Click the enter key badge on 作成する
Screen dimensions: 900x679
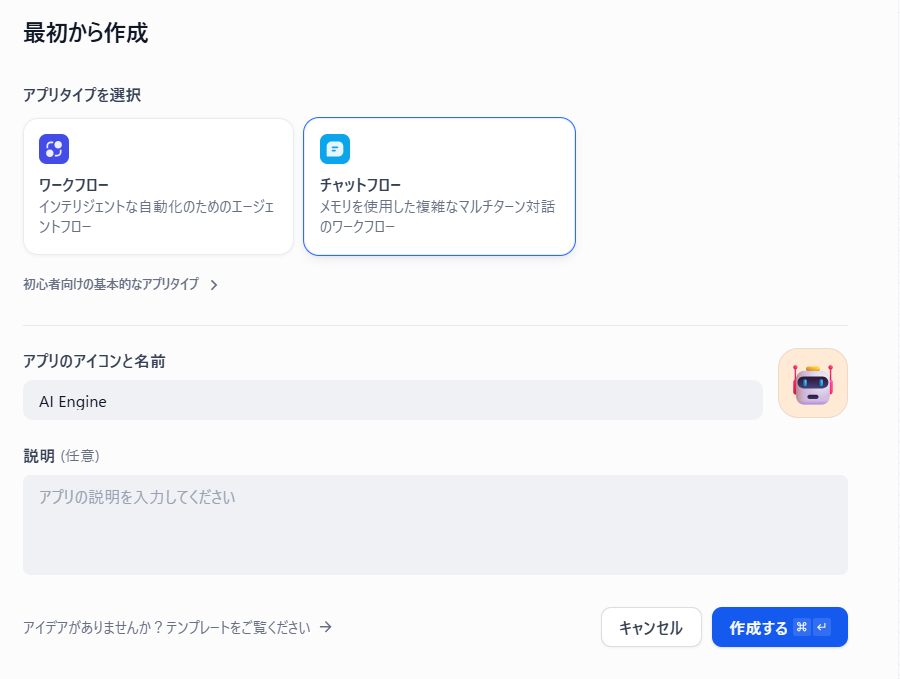pyautogui.click(x=822, y=627)
